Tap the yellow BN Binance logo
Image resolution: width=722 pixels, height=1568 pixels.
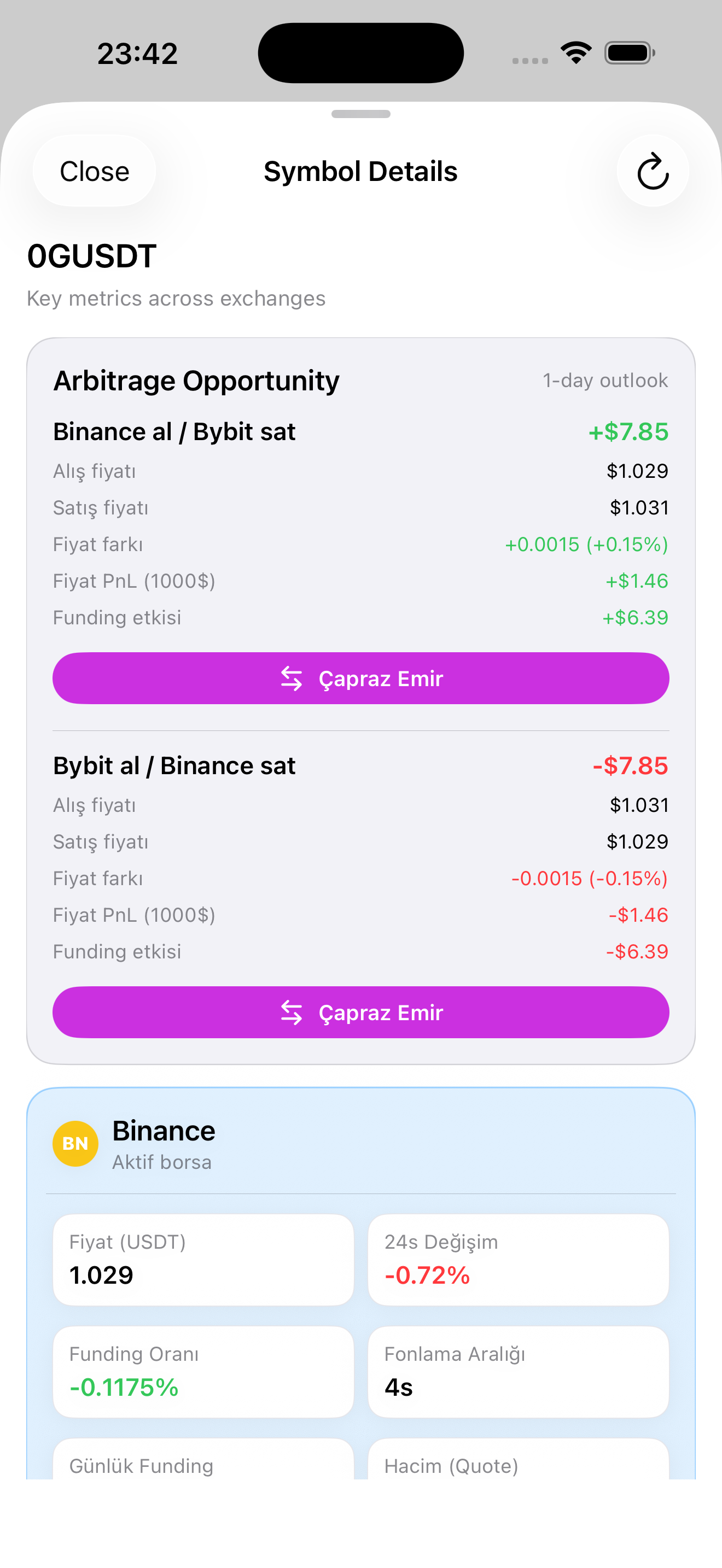point(75,1143)
